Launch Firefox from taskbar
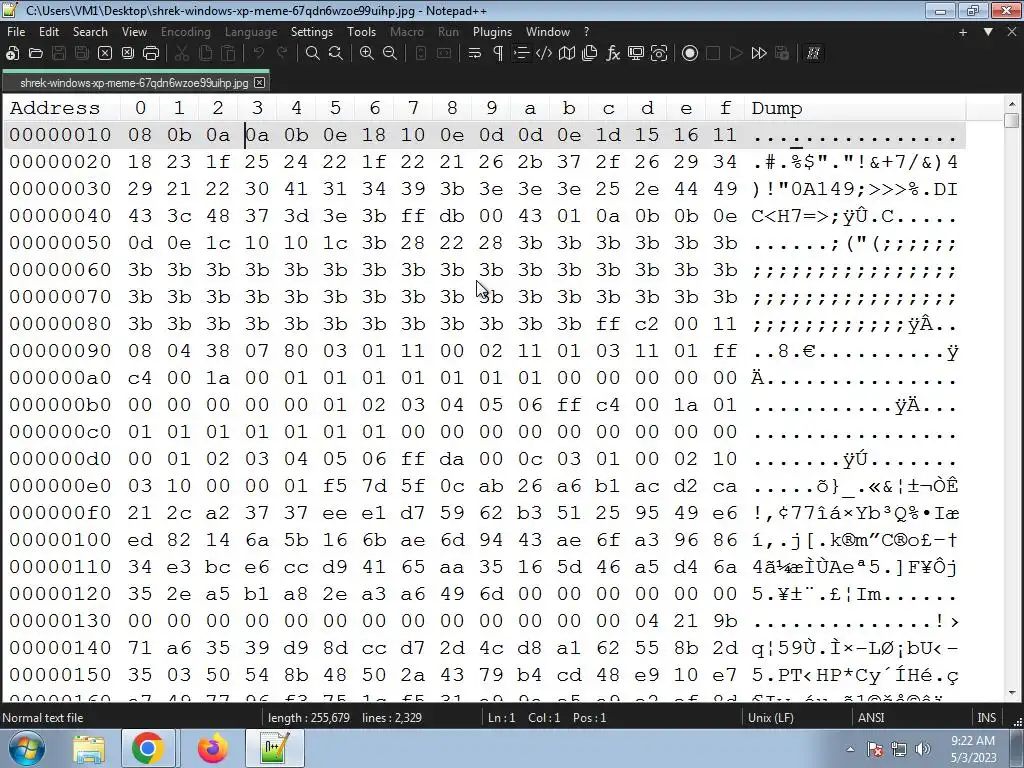 (212, 749)
